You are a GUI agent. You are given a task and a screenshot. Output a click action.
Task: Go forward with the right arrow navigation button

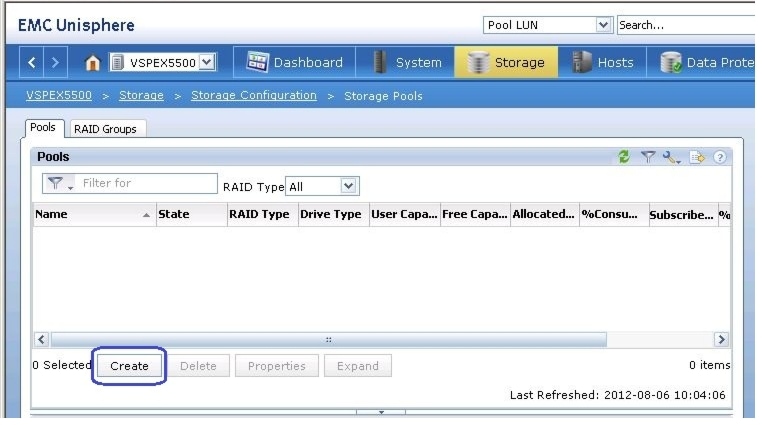pyautogui.click(x=55, y=62)
